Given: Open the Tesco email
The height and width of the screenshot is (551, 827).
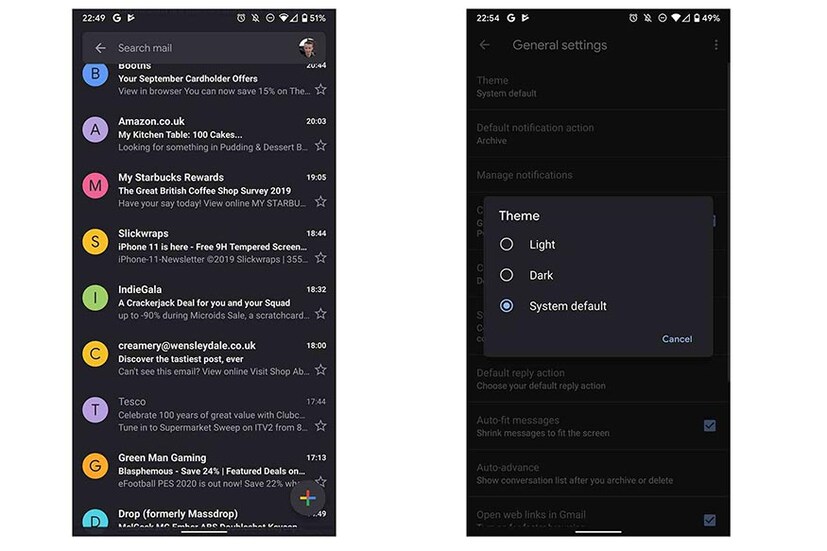Looking at the screenshot, I should [x=204, y=414].
